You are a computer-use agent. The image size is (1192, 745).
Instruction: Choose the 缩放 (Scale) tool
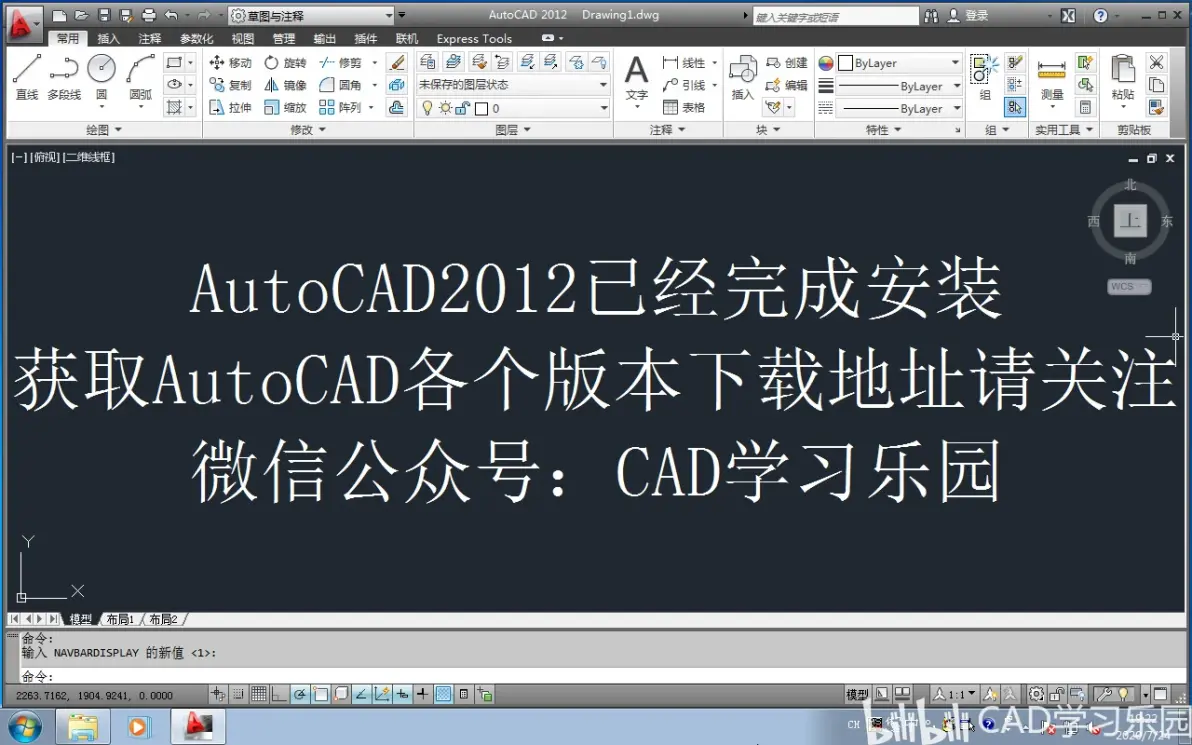(x=286, y=107)
